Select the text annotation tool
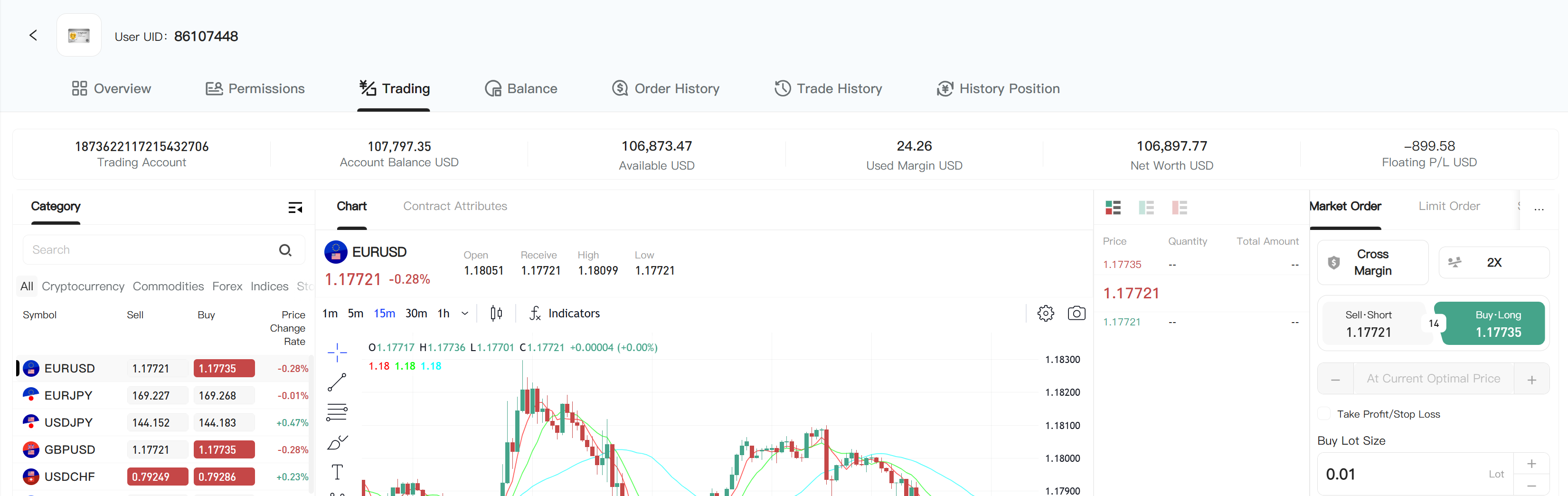This screenshot has width=1568, height=496. click(x=337, y=472)
